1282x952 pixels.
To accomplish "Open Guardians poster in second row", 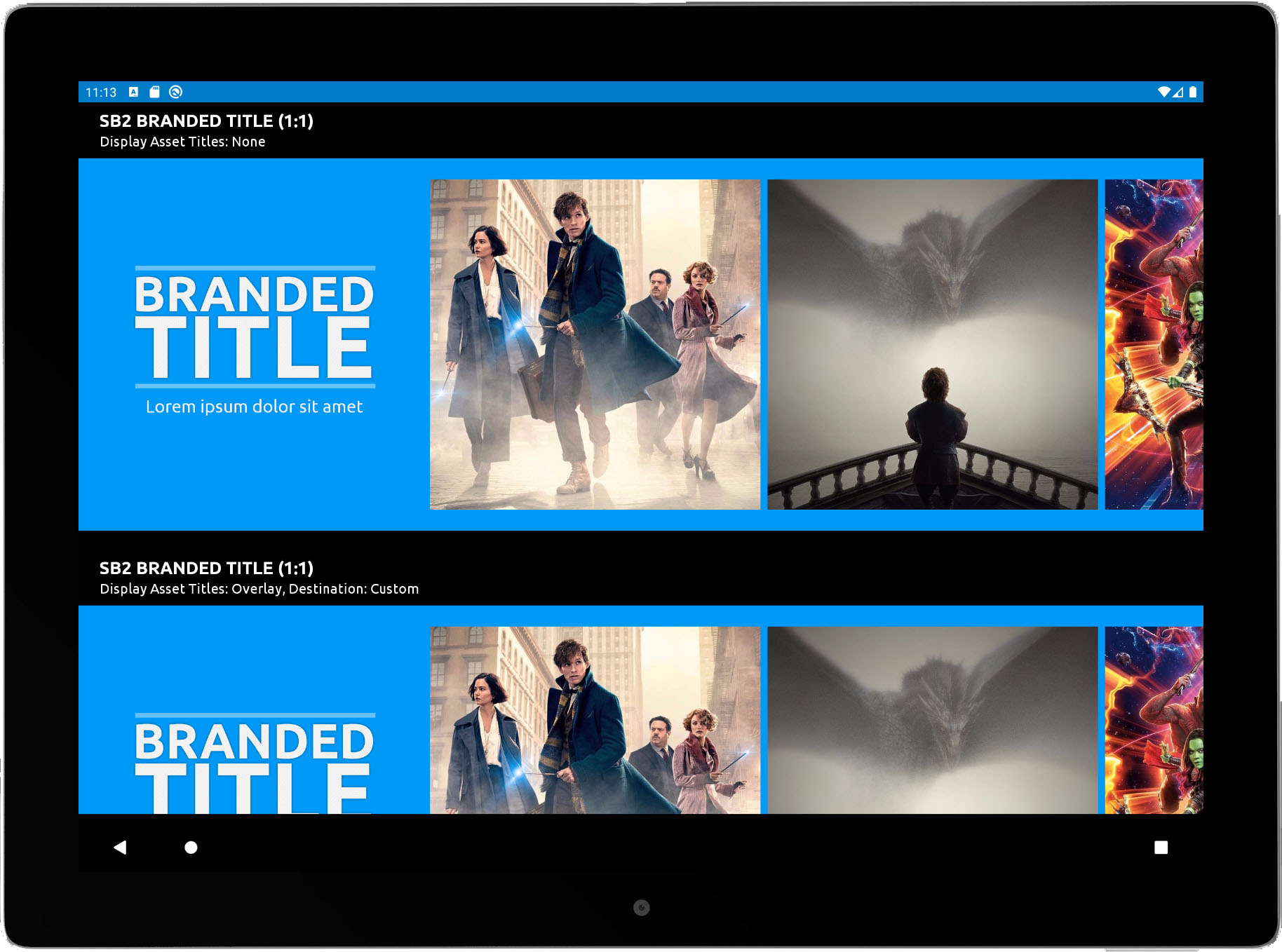I will (1154, 720).
